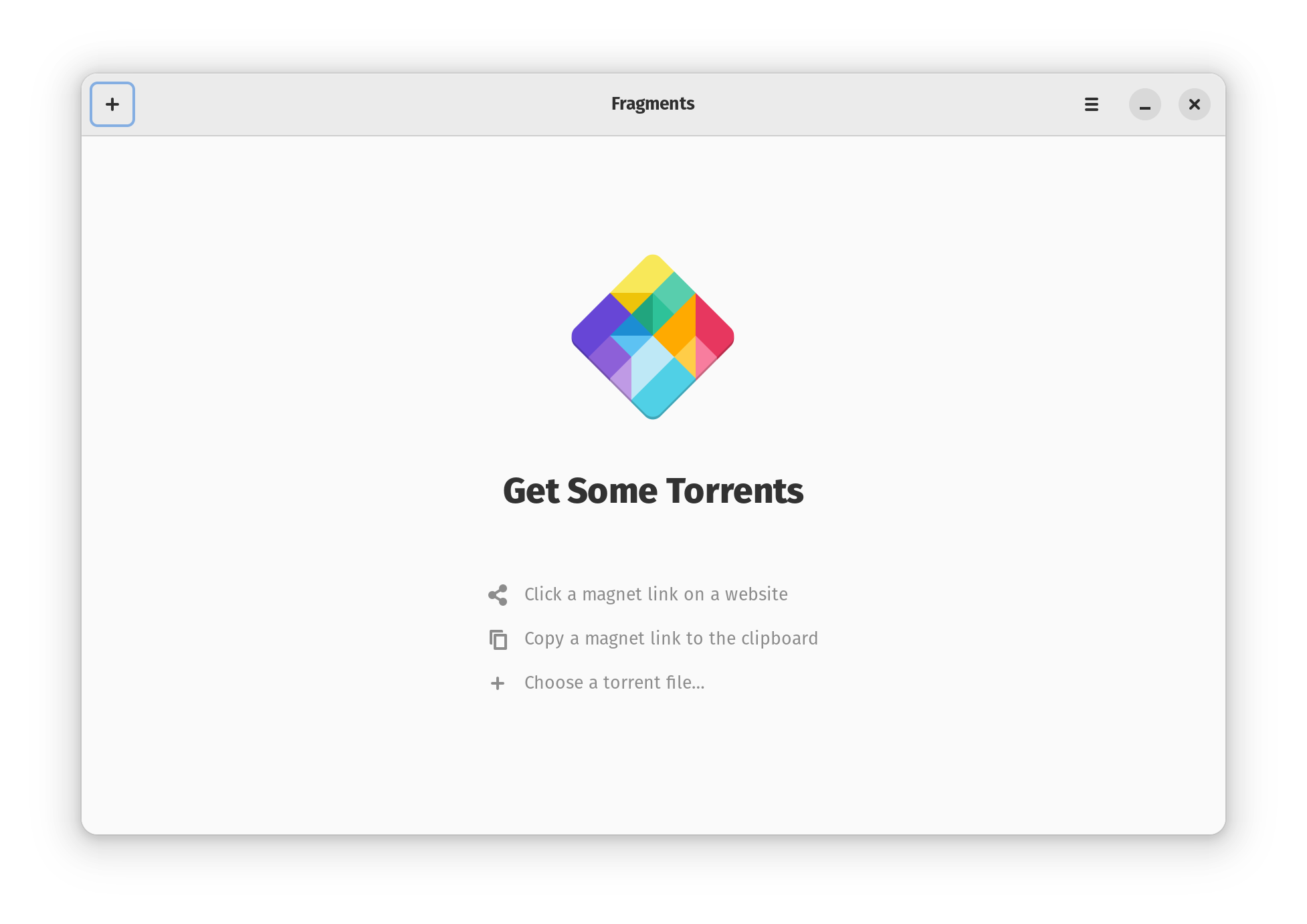Viewport: 1307px width, 924px height.
Task: Click the add torrent plus button
Action: 112,104
